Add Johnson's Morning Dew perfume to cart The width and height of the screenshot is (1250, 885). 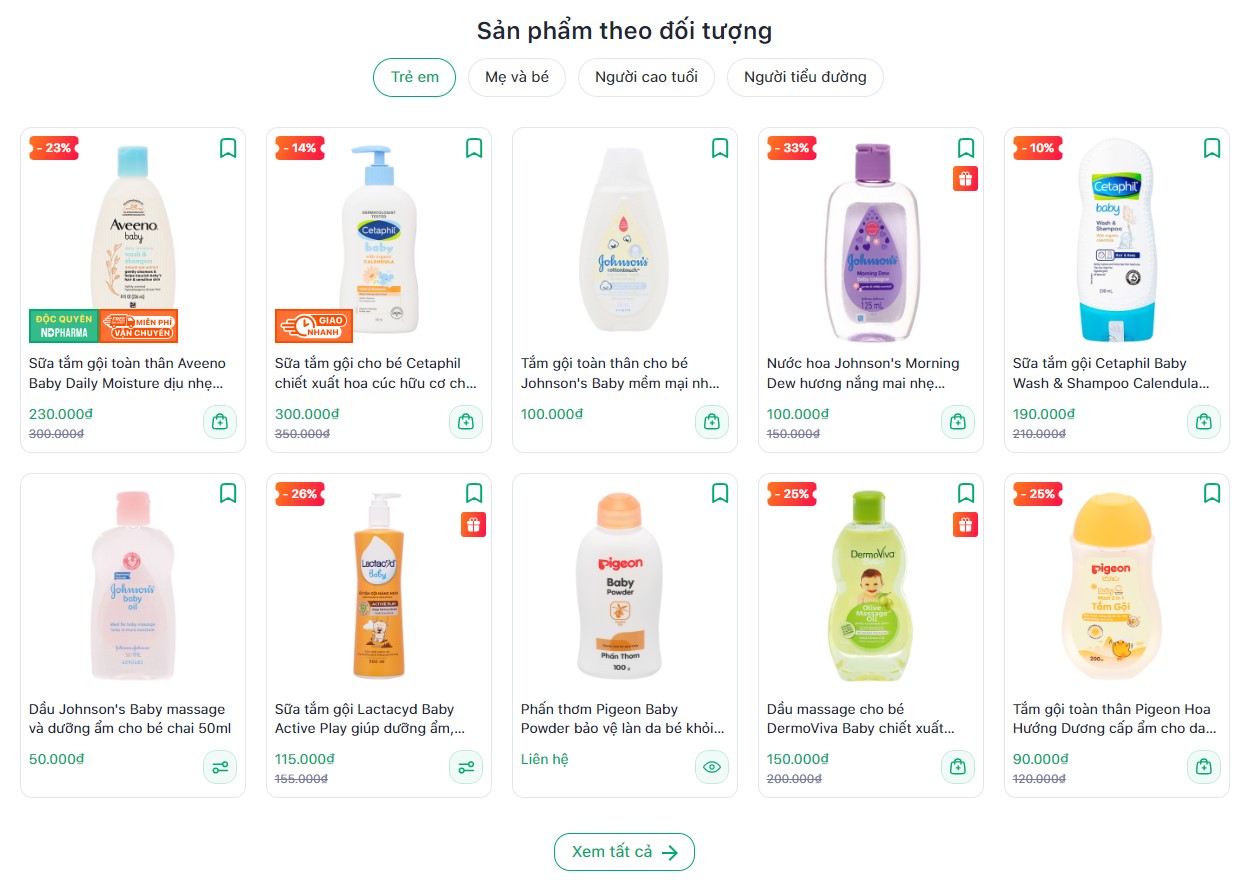point(957,422)
